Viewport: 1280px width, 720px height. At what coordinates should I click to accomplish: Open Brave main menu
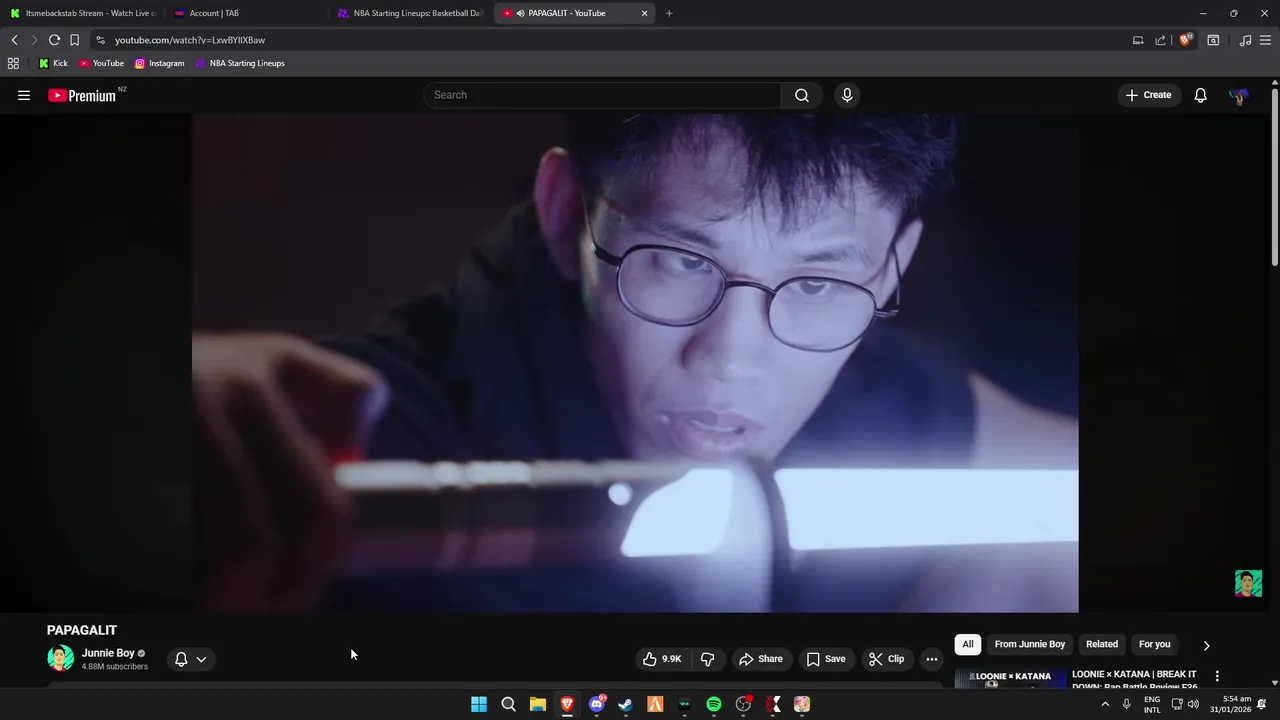tap(1266, 40)
